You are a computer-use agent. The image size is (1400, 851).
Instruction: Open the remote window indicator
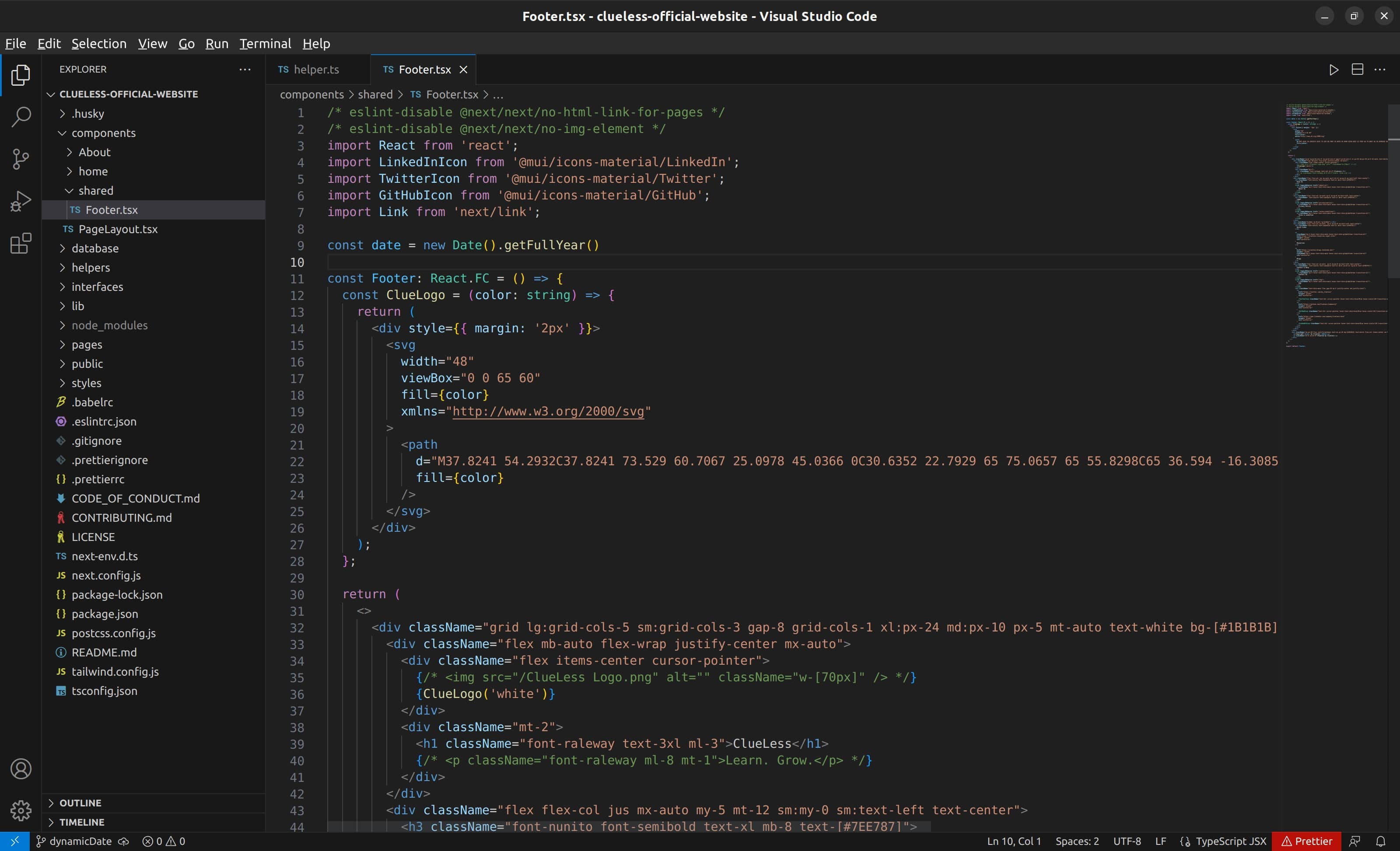coord(15,841)
